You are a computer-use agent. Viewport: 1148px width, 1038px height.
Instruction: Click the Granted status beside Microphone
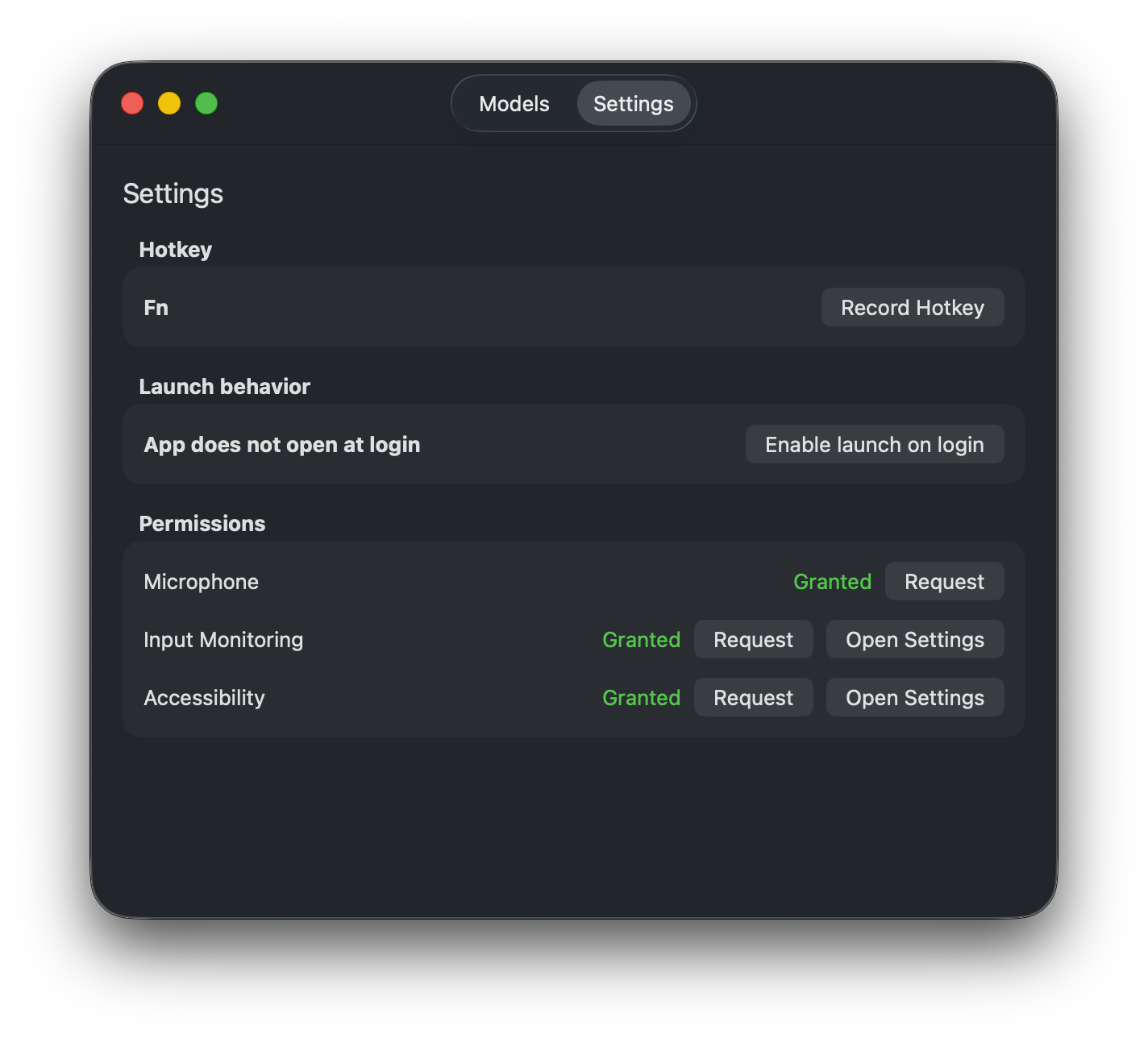[x=833, y=581]
